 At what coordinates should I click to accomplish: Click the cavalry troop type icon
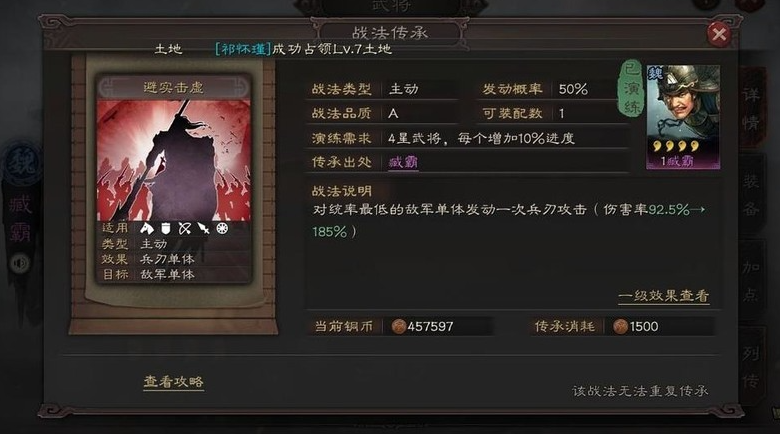pyautogui.click(x=147, y=228)
